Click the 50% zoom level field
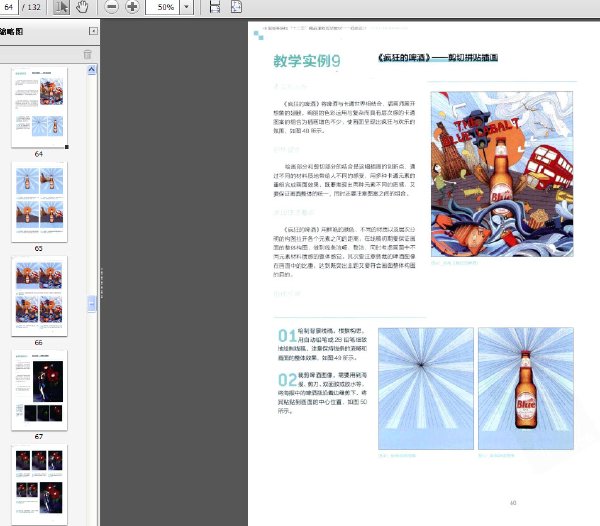600x526 pixels. (x=162, y=7)
